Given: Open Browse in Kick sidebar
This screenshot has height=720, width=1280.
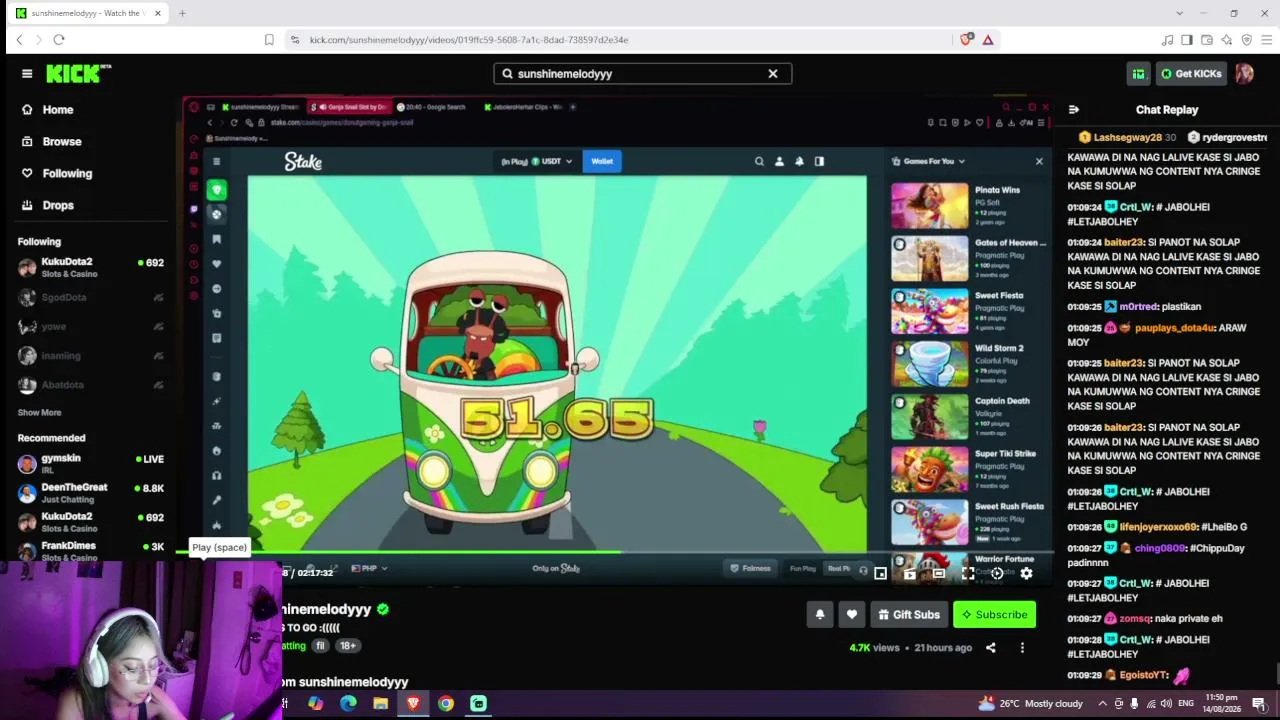Looking at the screenshot, I should [61, 142].
